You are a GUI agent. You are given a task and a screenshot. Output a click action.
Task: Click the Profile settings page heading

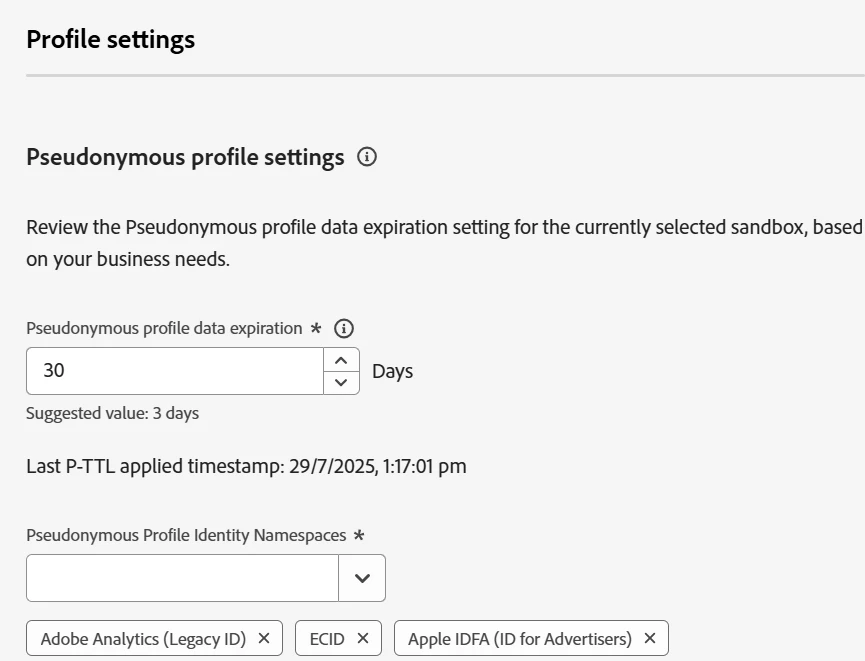[x=110, y=39]
